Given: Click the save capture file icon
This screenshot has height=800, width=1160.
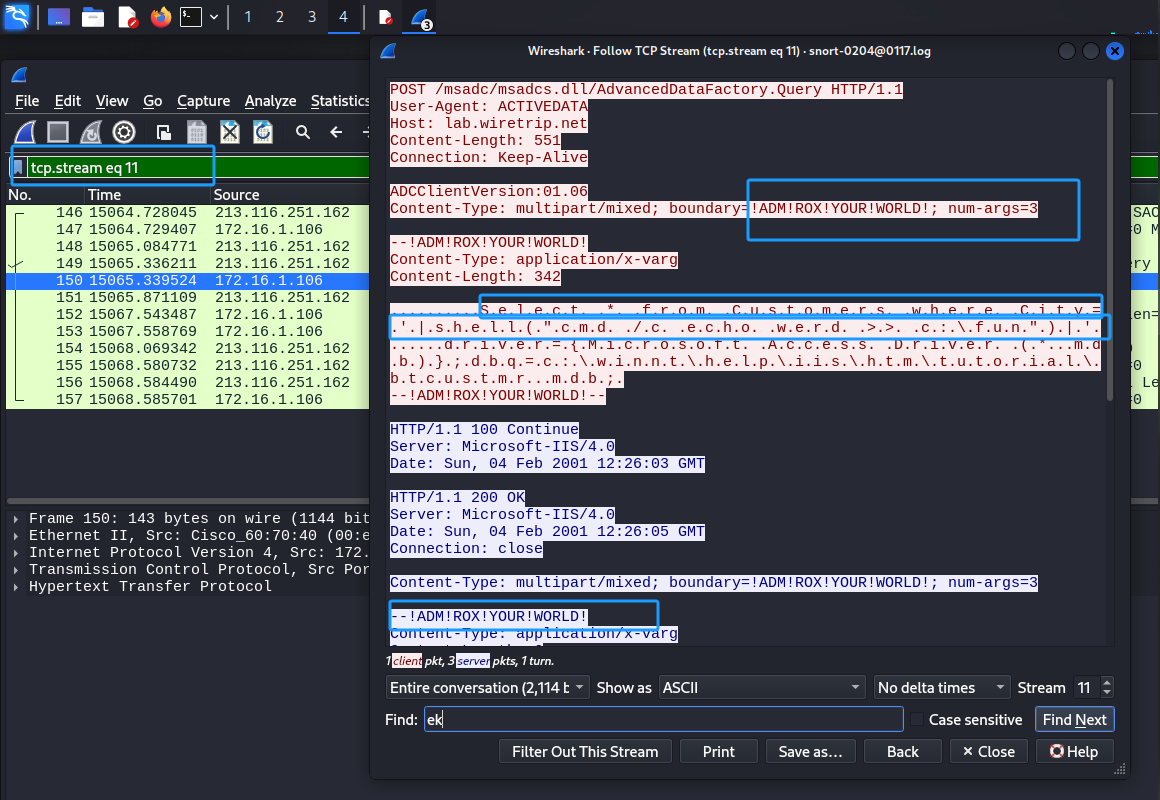Looking at the screenshot, I should (x=197, y=132).
